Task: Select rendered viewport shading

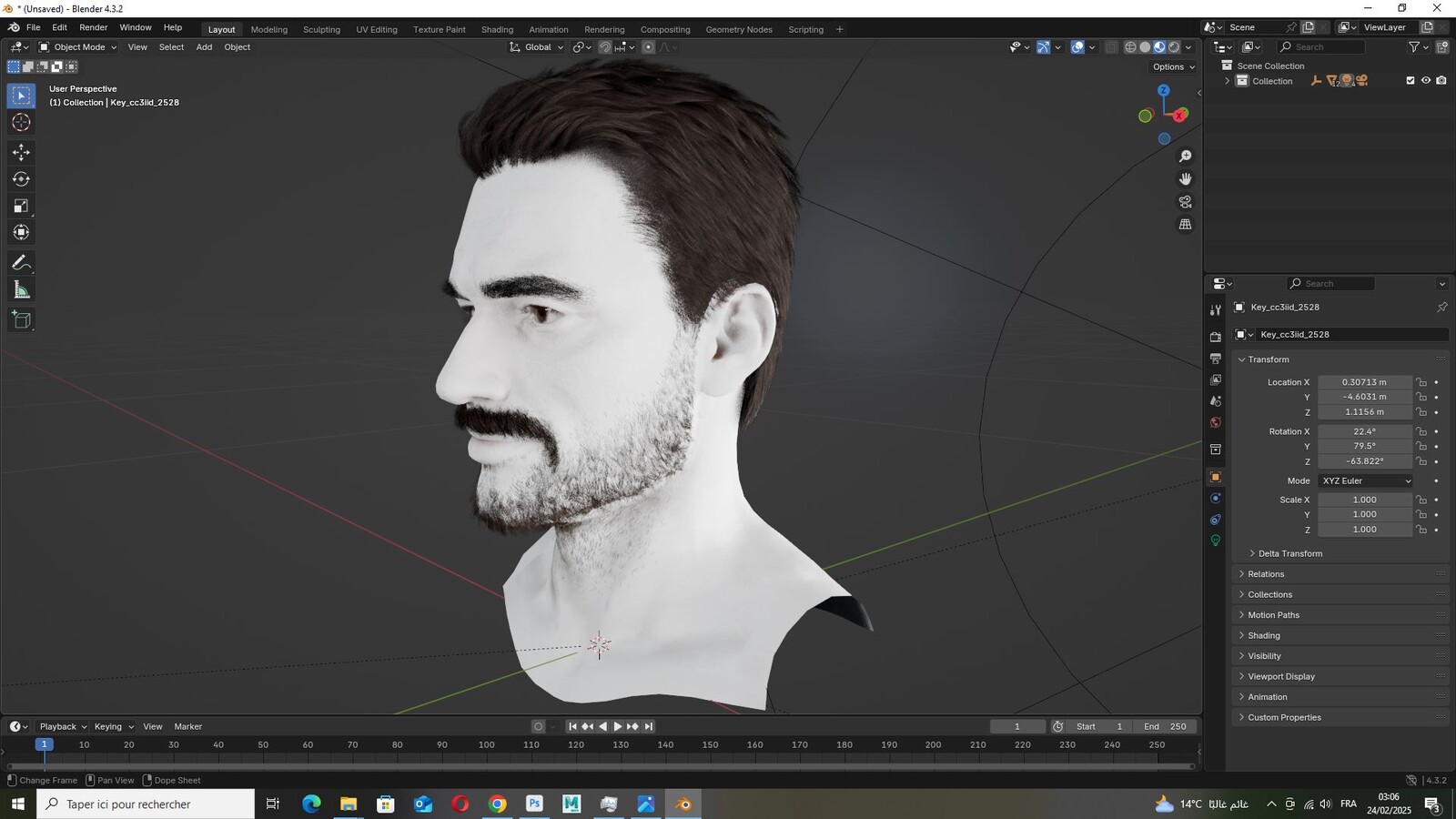Action: (x=1174, y=47)
